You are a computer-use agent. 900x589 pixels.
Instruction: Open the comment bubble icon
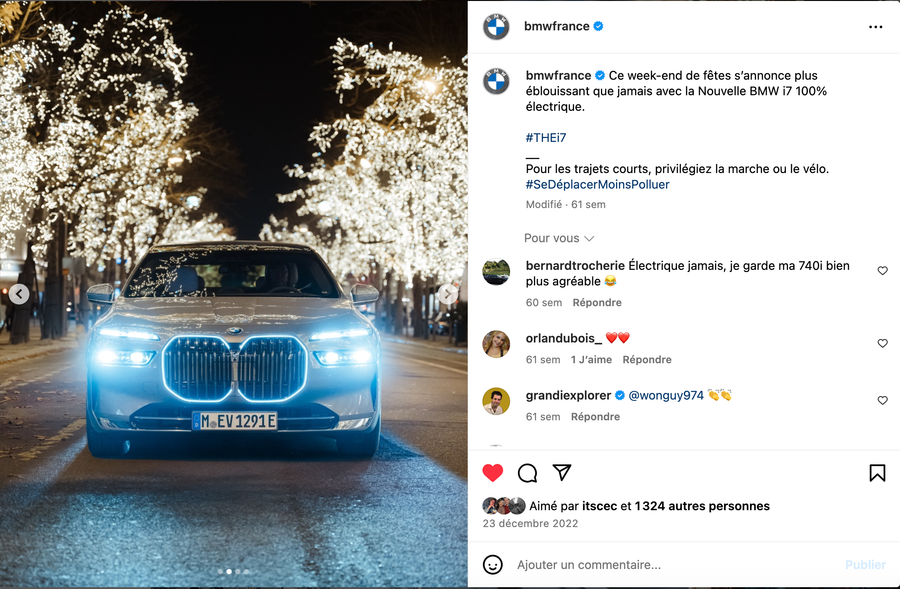[527, 473]
